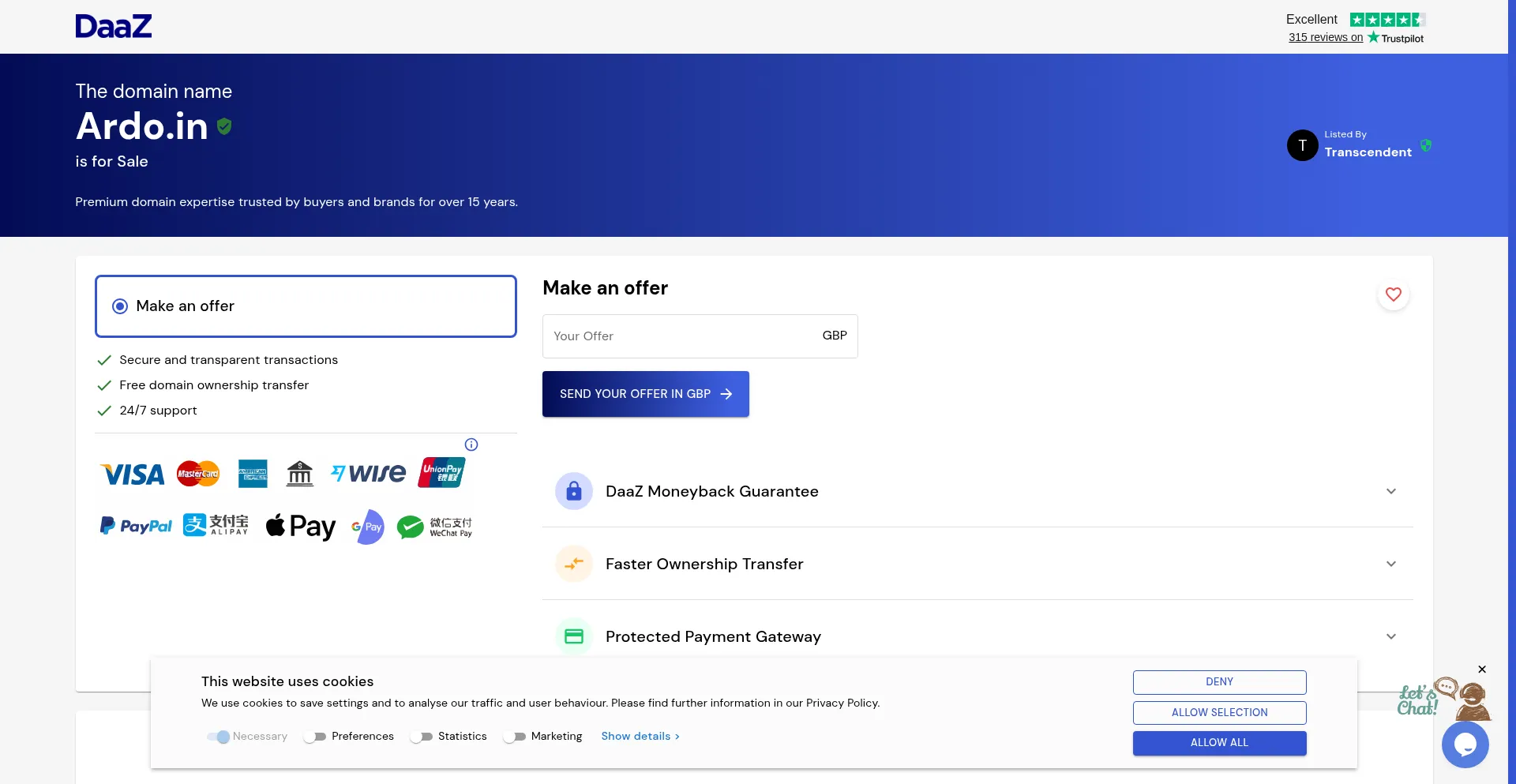The height and width of the screenshot is (784, 1516).
Task: Expand Protected Payment Gateway section
Action: click(1390, 636)
